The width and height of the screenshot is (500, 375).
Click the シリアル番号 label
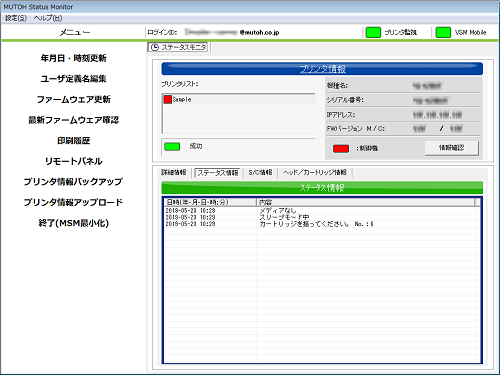click(x=345, y=100)
